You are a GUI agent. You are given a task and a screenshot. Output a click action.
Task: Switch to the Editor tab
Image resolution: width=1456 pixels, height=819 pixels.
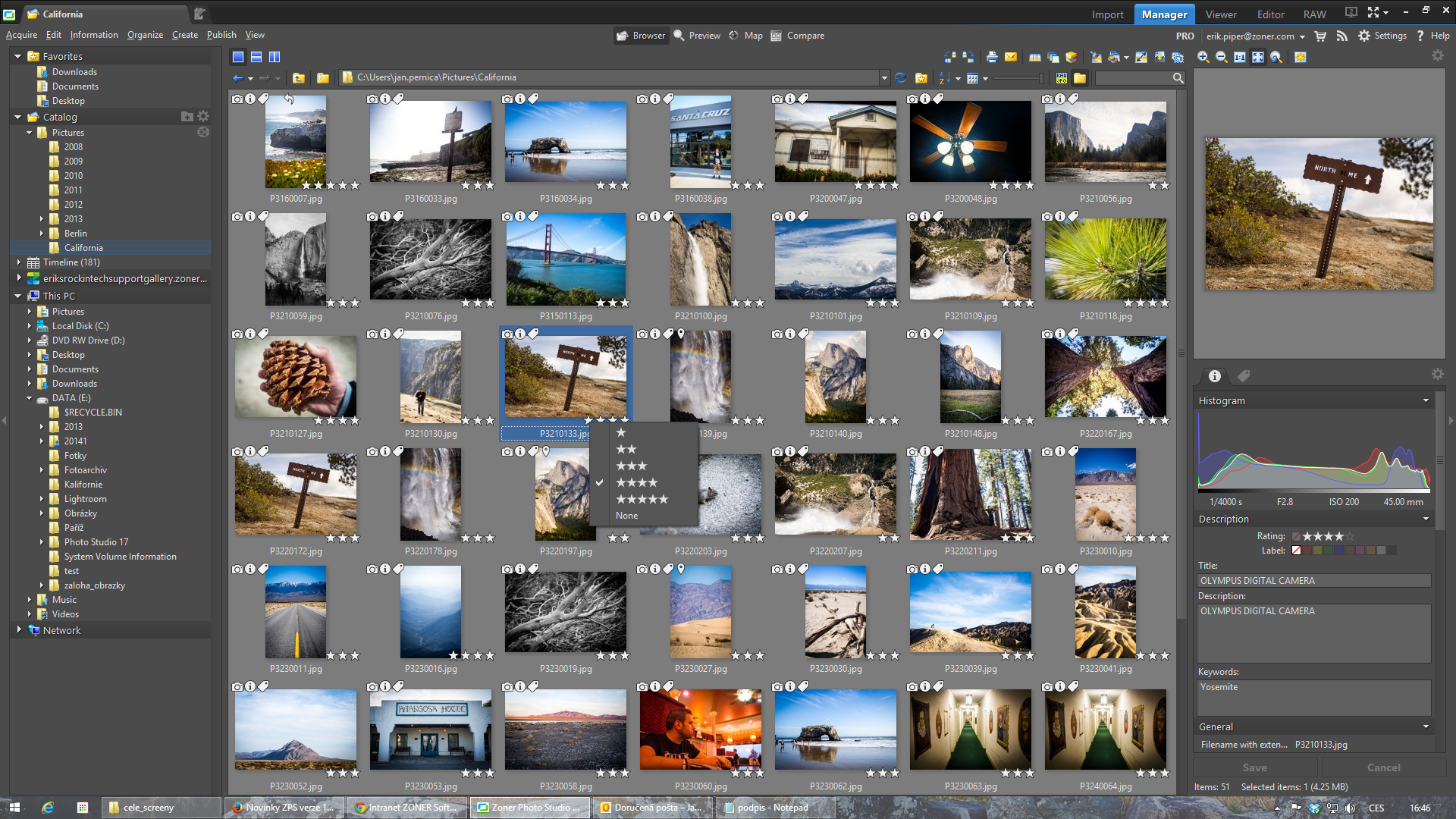pos(1270,14)
